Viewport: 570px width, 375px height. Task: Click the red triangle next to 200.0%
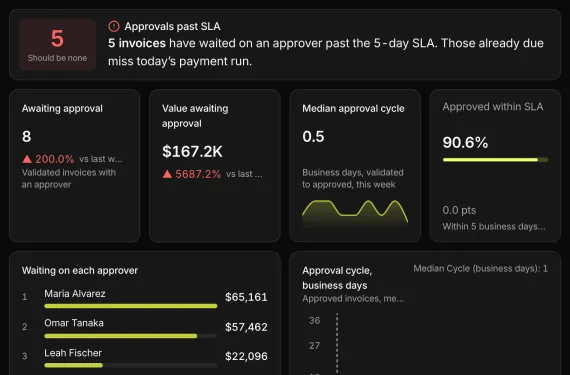(x=27, y=159)
